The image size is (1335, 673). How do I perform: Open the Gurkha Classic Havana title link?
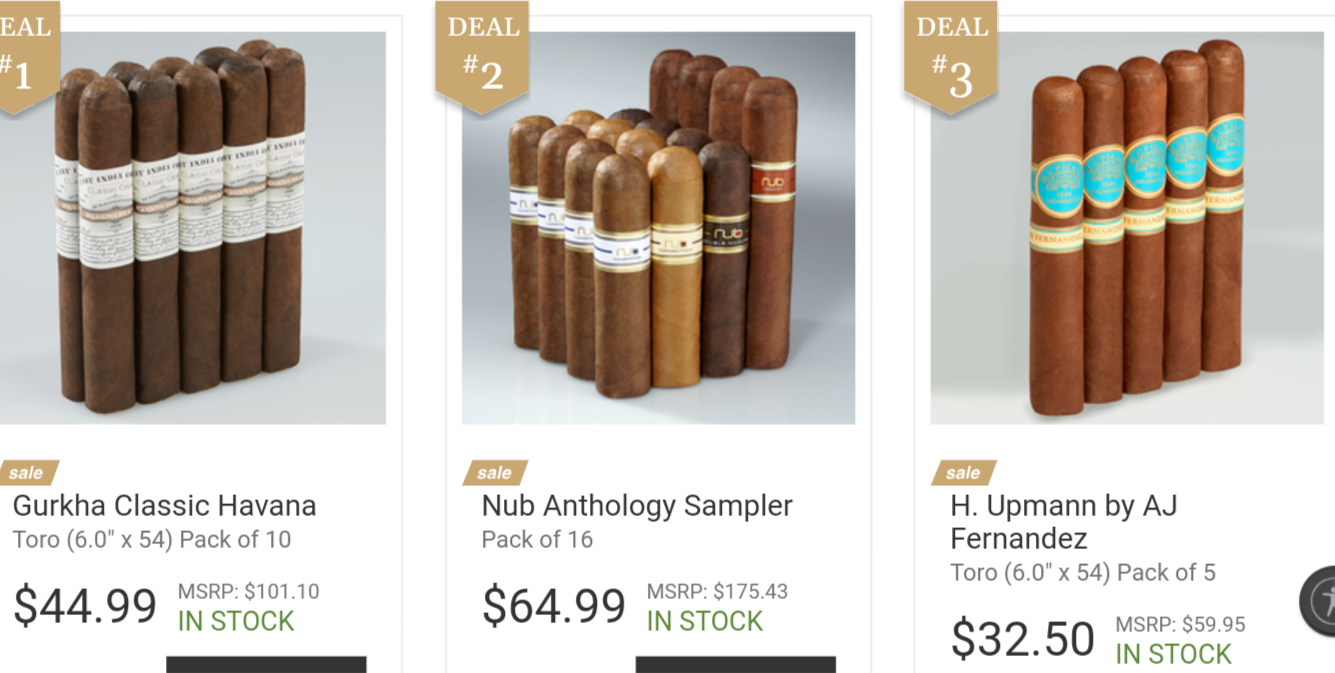point(165,506)
